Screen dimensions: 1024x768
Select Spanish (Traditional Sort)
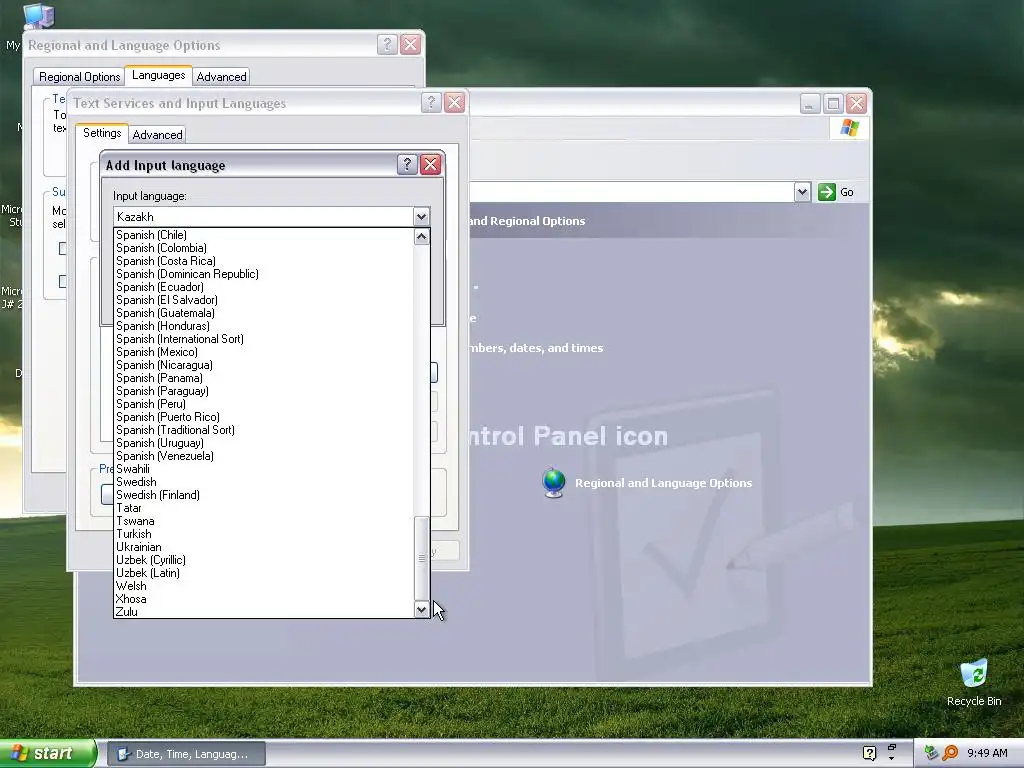[x=175, y=430]
